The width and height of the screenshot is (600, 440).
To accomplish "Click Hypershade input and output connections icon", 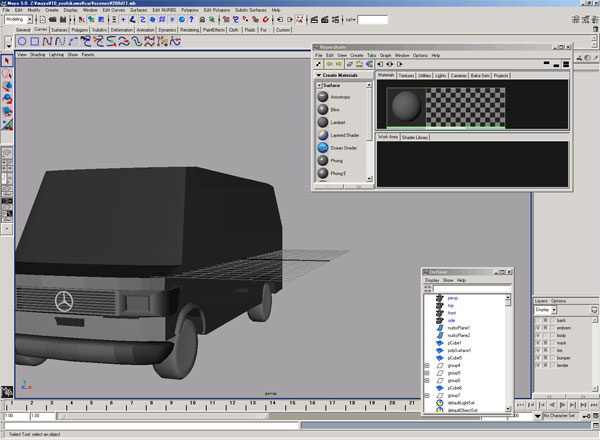I will pyautogui.click(x=390, y=64).
